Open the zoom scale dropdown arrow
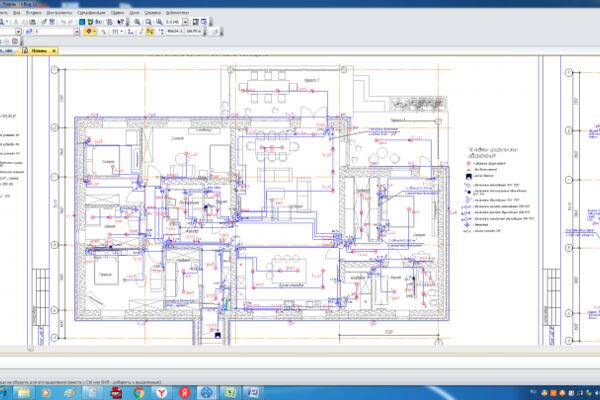Viewport: 600px width, 400px height. click(x=185, y=22)
